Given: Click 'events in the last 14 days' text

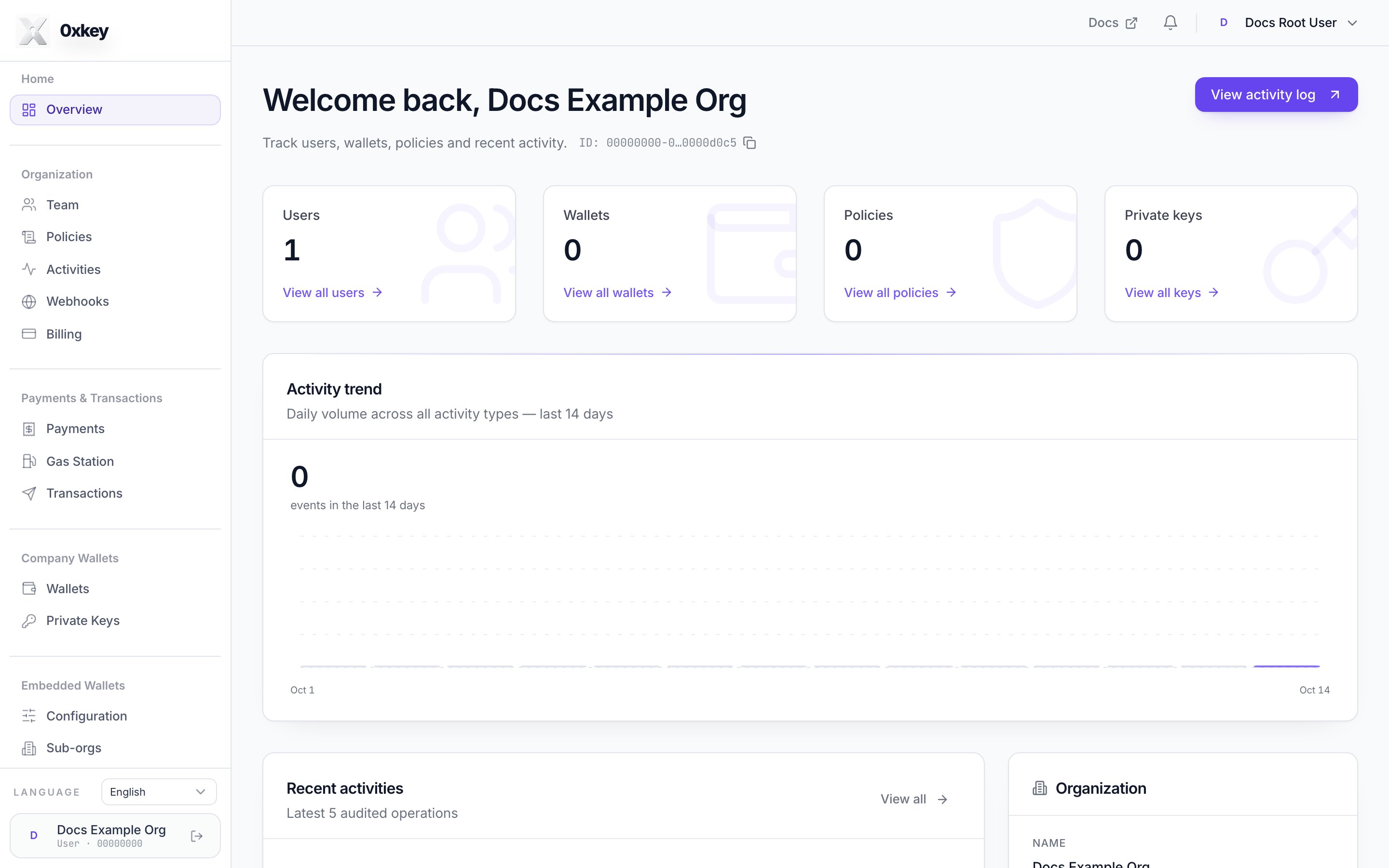Looking at the screenshot, I should tap(357, 505).
